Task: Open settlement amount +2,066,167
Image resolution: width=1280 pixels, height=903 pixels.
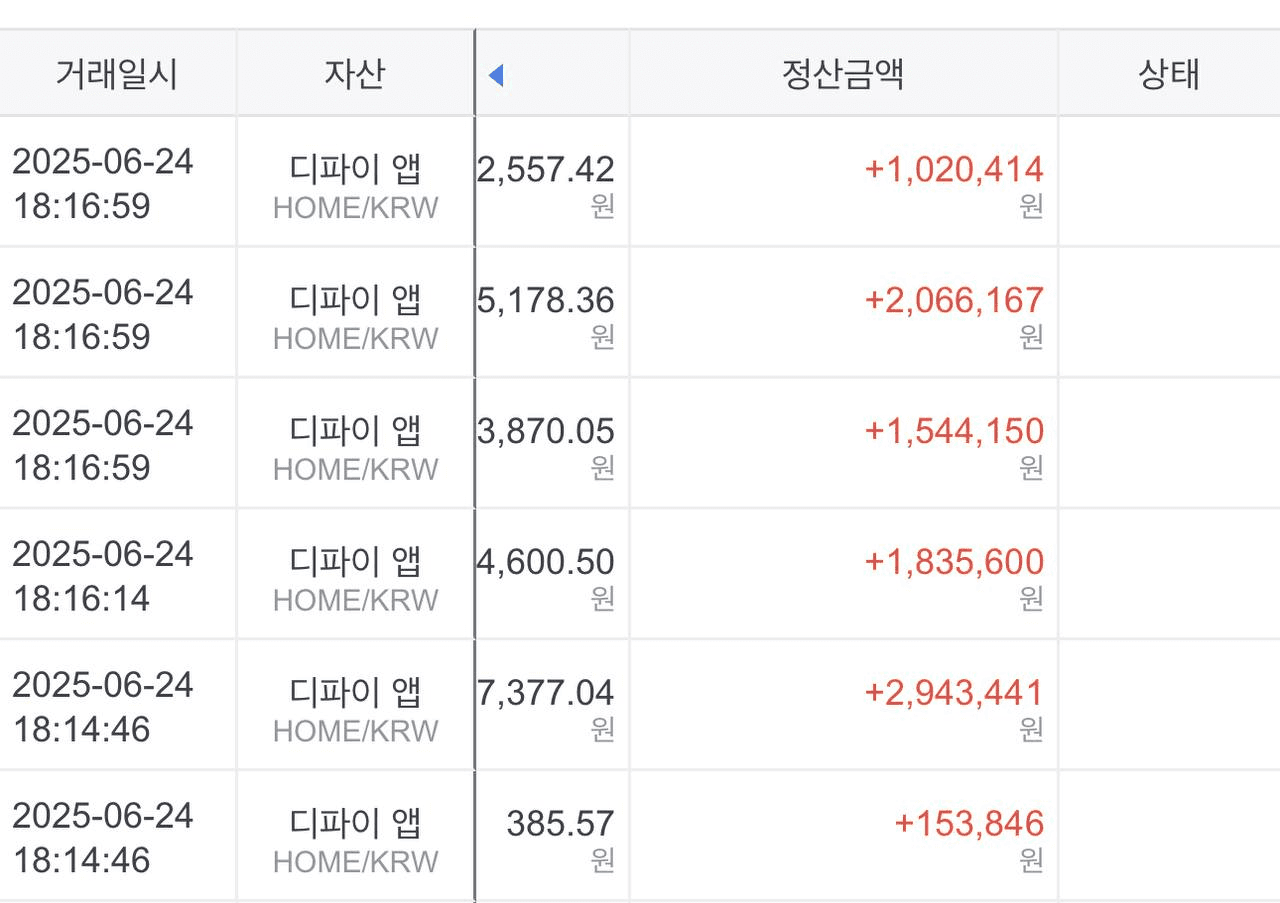Action: (x=954, y=300)
